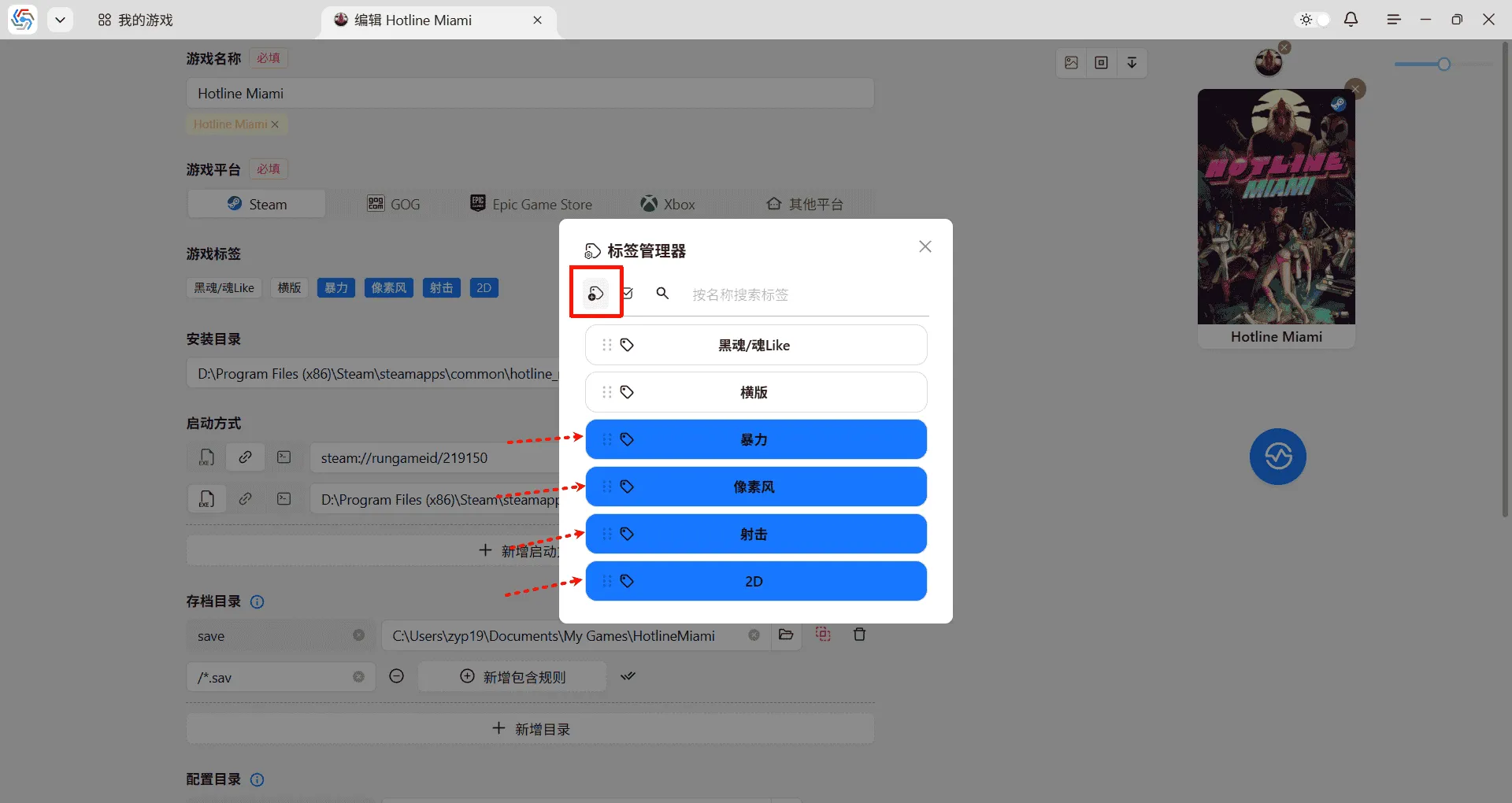
Task: Remove the Hotline Miami name chip
Action: 275,124
